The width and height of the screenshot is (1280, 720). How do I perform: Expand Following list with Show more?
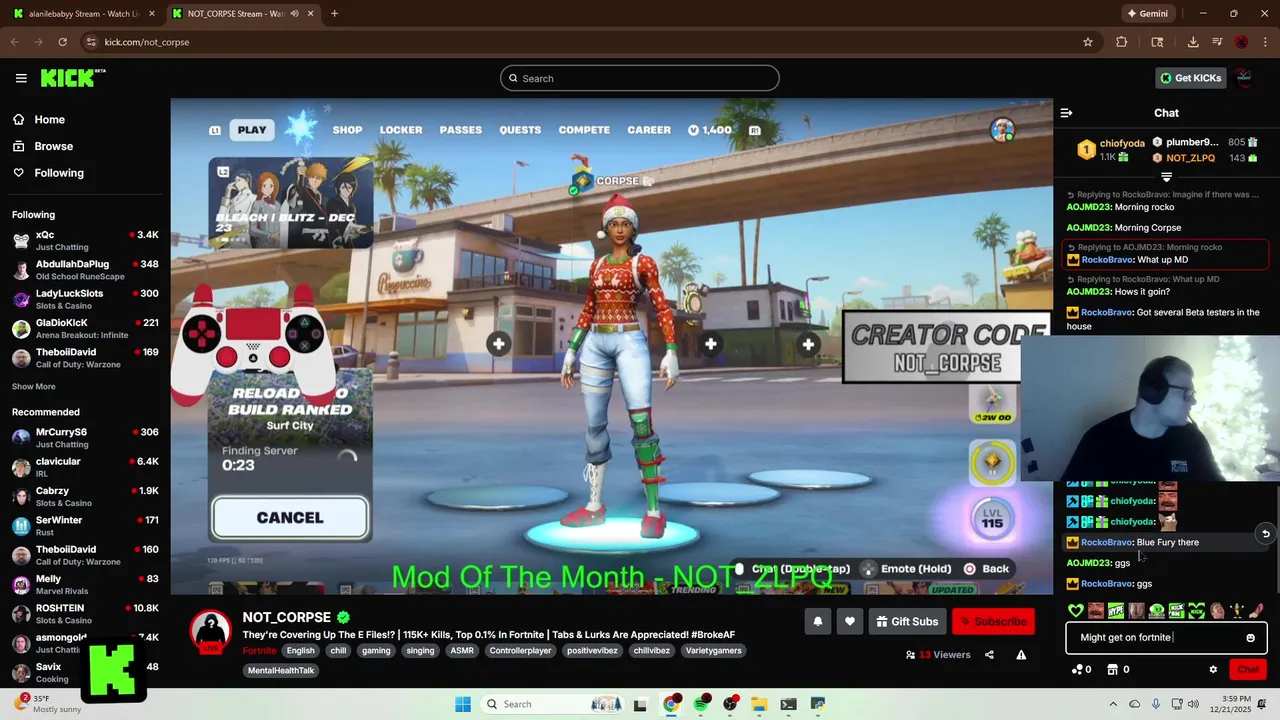click(34, 387)
